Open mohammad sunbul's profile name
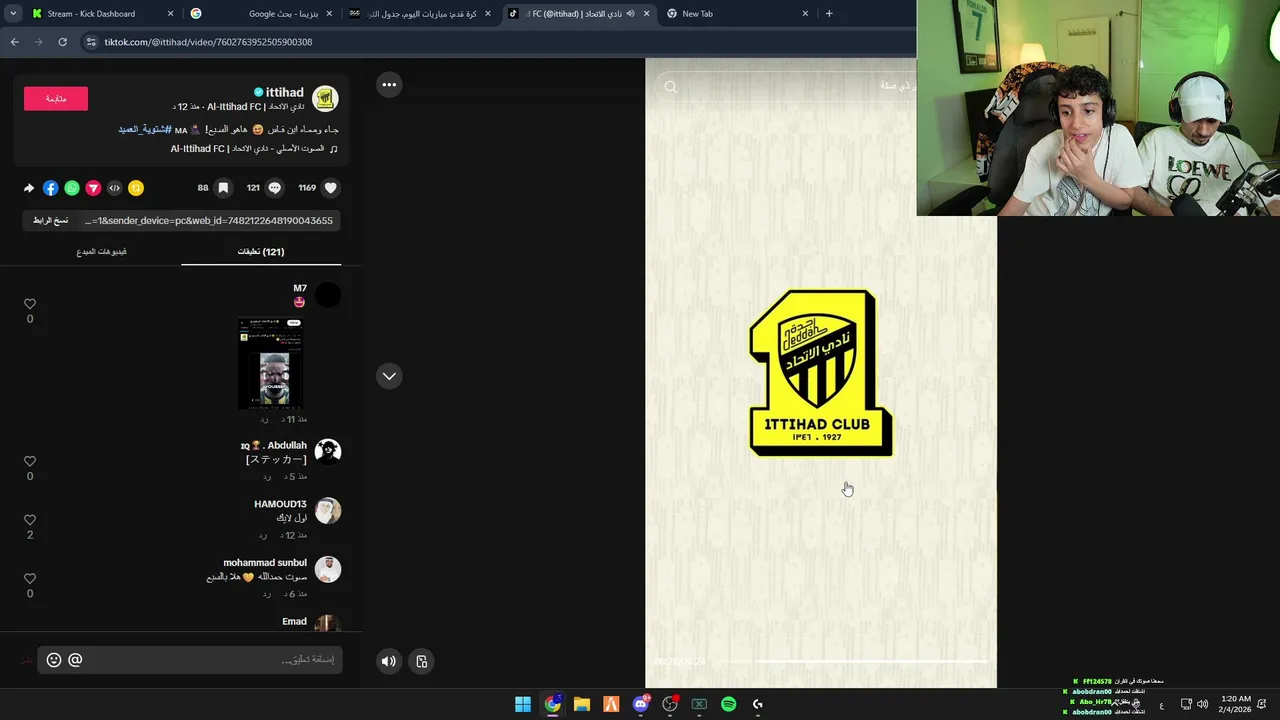 coord(265,563)
